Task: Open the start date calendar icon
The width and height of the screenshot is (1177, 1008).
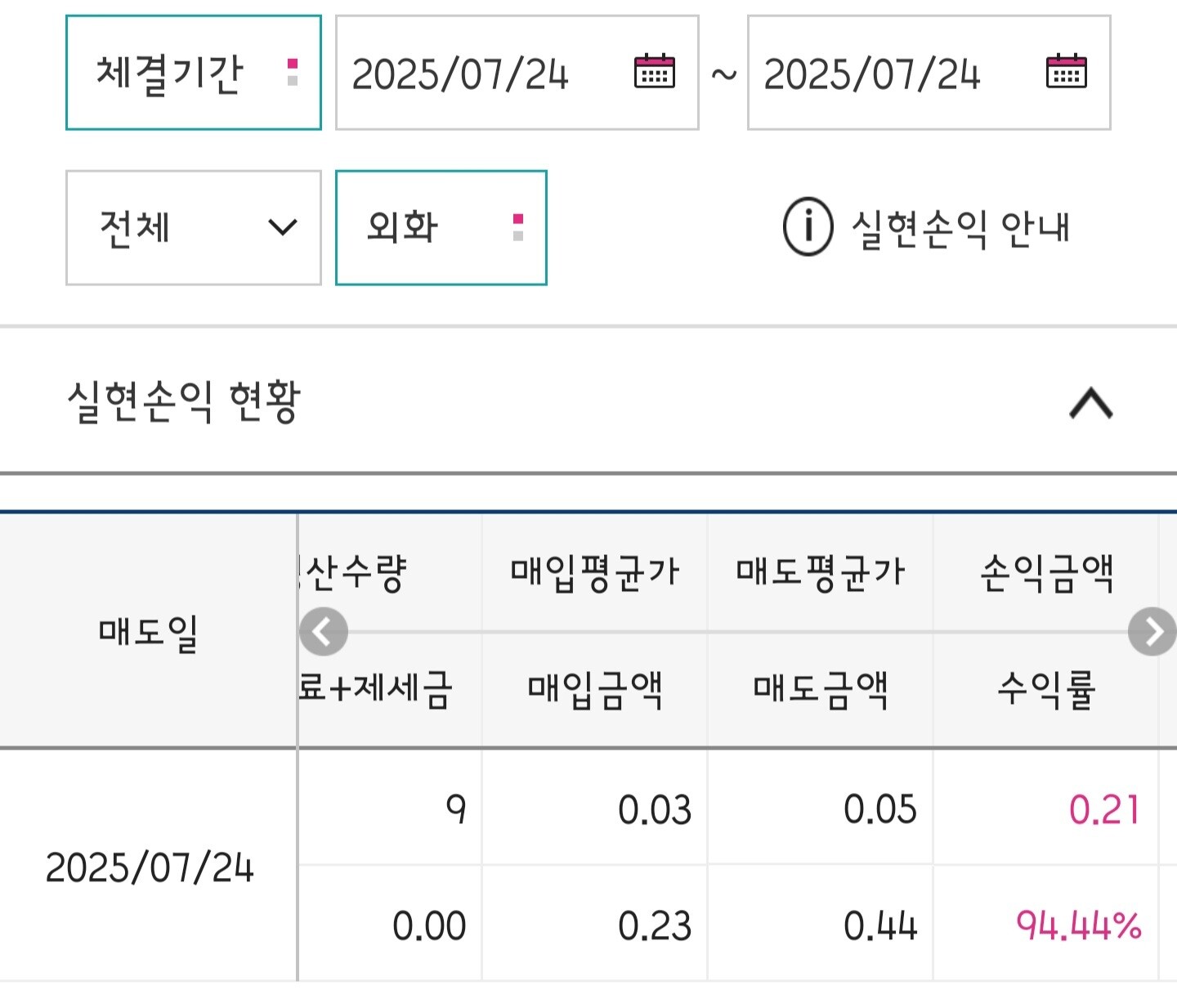Action: tap(654, 72)
